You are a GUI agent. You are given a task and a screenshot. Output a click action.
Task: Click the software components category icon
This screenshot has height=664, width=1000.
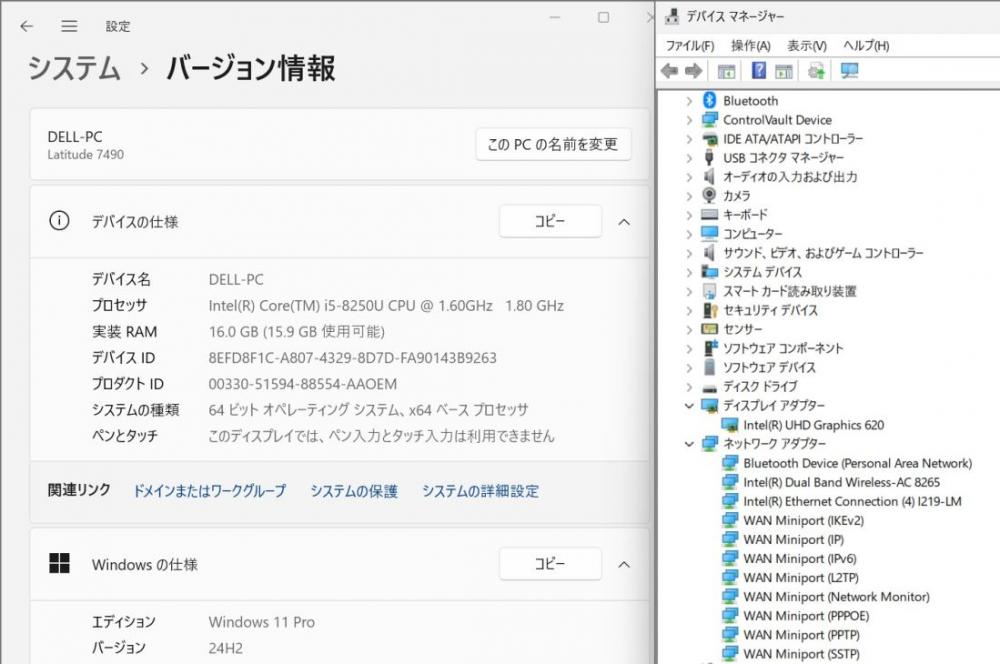click(709, 348)
